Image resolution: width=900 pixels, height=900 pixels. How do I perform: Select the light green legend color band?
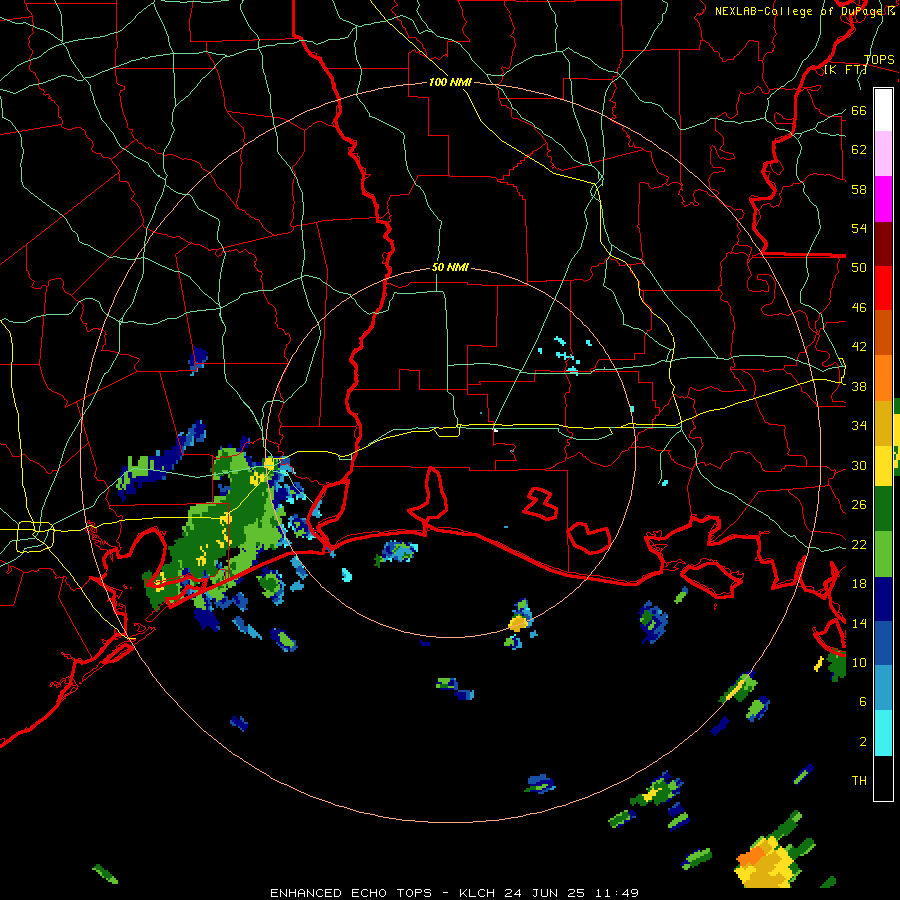pyautogui.click(x=883, y=554)
